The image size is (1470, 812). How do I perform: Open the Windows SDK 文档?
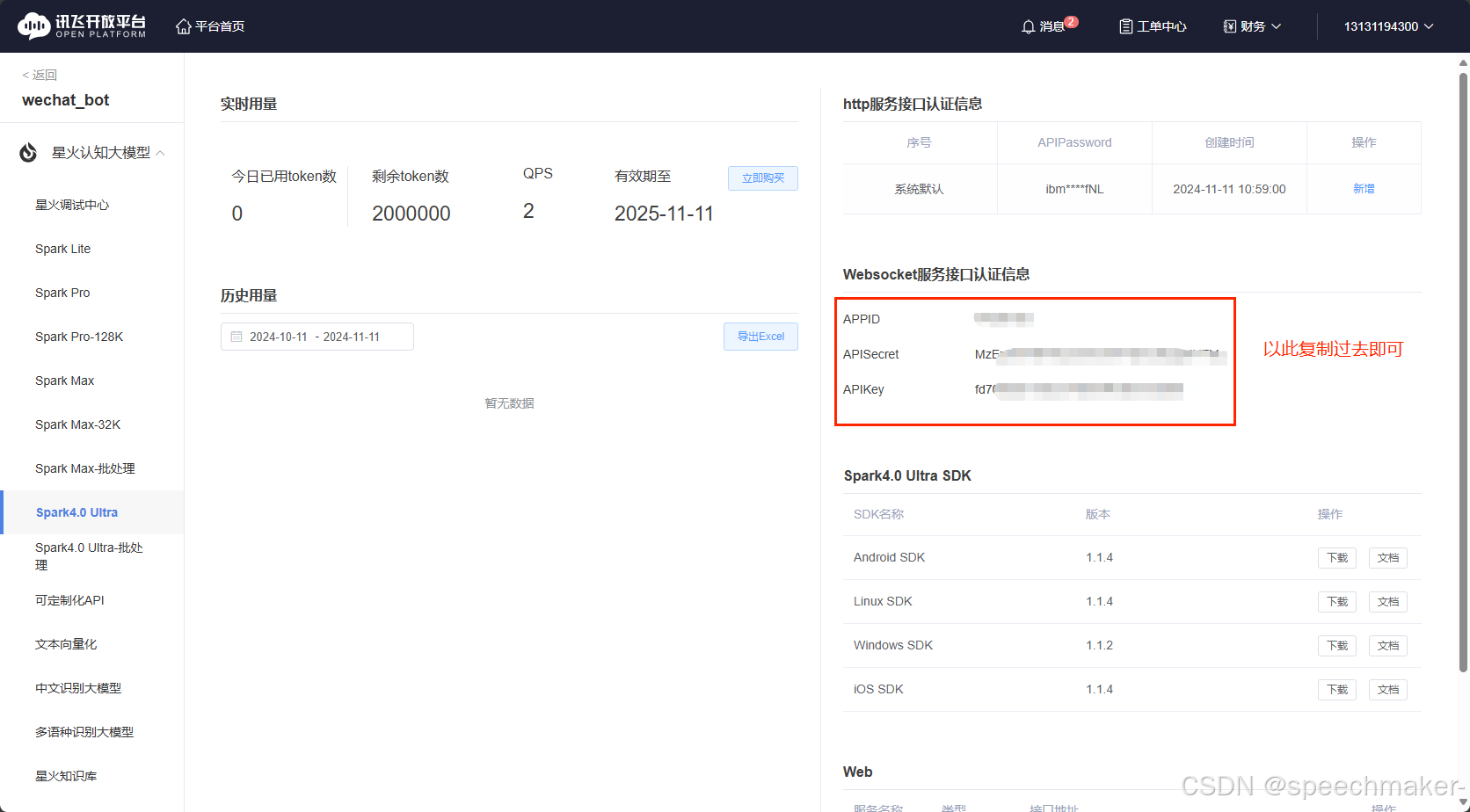(1388, 646)
